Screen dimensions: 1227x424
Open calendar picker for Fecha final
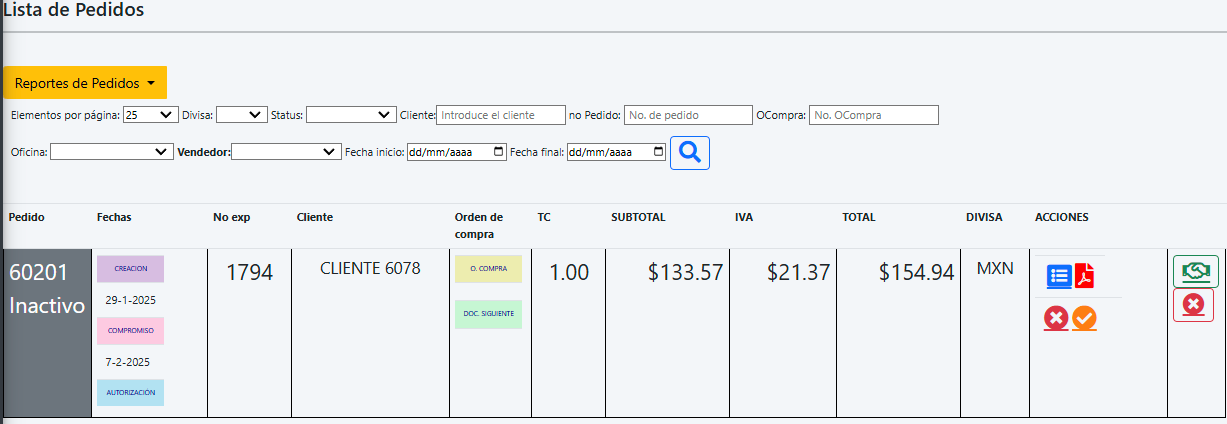[x=658, y=152]
